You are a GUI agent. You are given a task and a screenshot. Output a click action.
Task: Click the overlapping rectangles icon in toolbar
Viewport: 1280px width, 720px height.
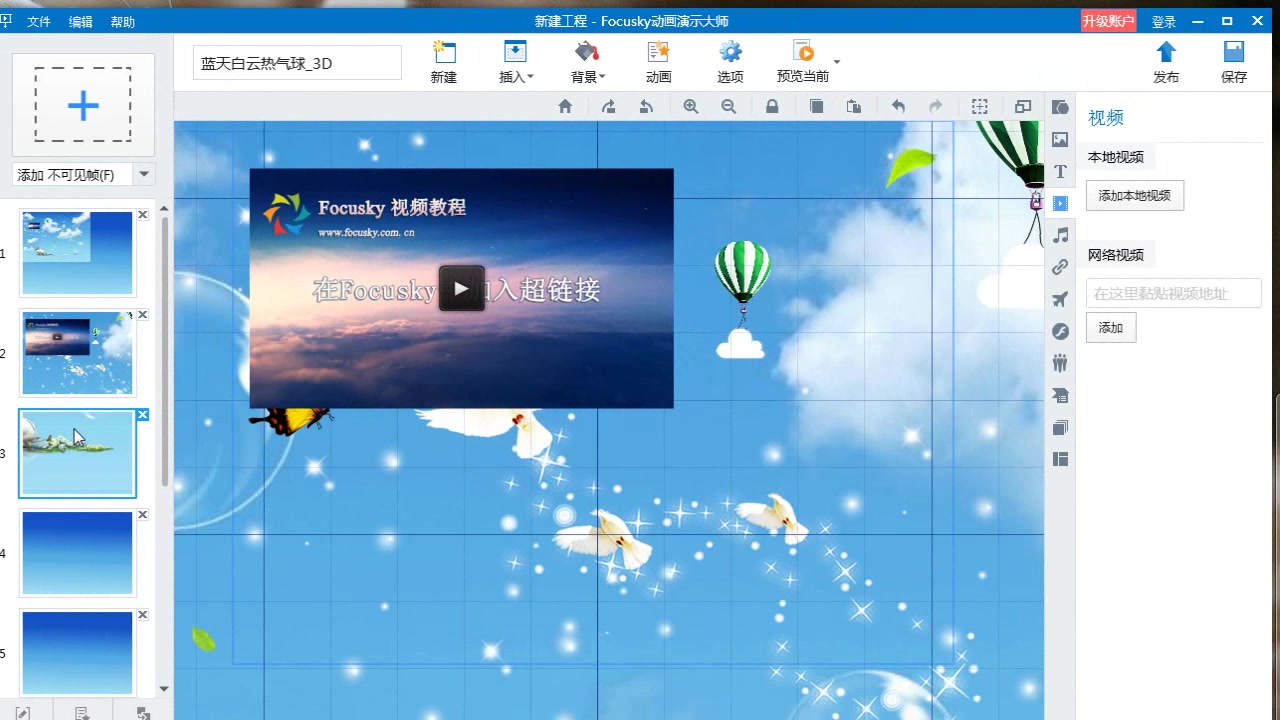pyautogui.click(x=1023, y=107)
